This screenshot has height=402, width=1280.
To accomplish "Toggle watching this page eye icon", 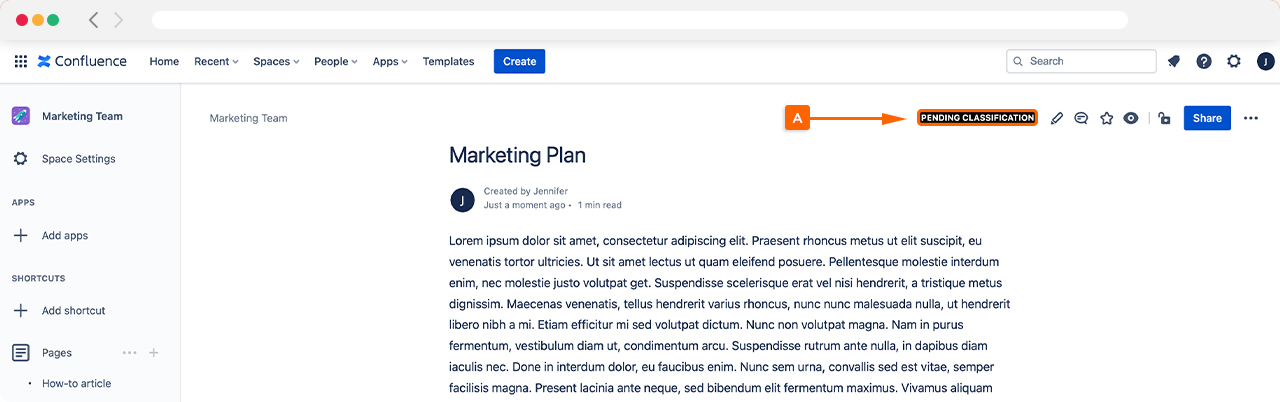I will pos(1131,118).
